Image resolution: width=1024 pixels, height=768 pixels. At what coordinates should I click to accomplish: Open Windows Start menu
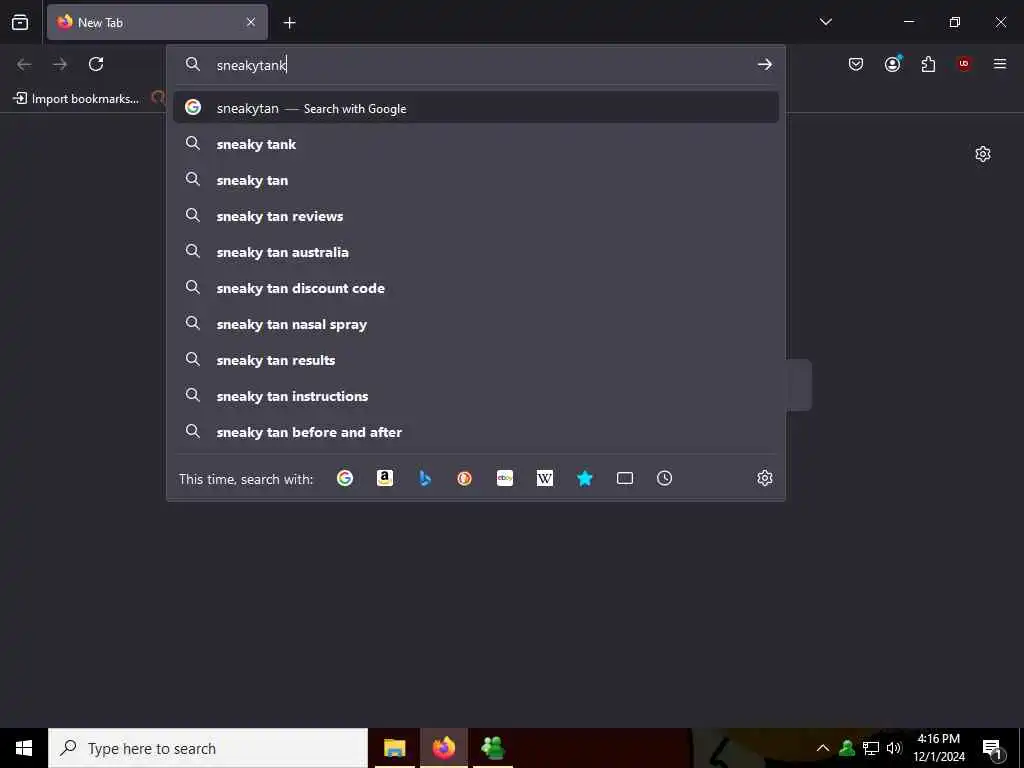24,748
